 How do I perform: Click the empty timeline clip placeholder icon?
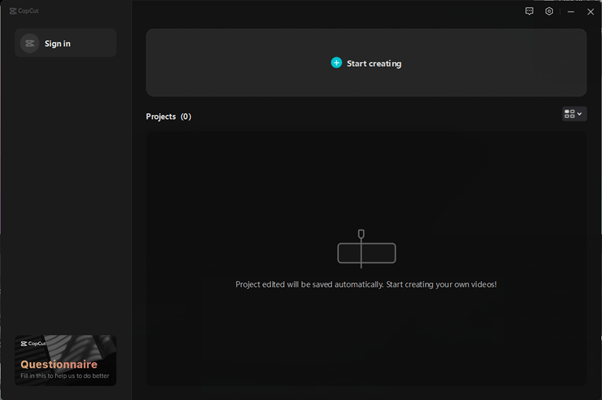[x=366, y=249]
